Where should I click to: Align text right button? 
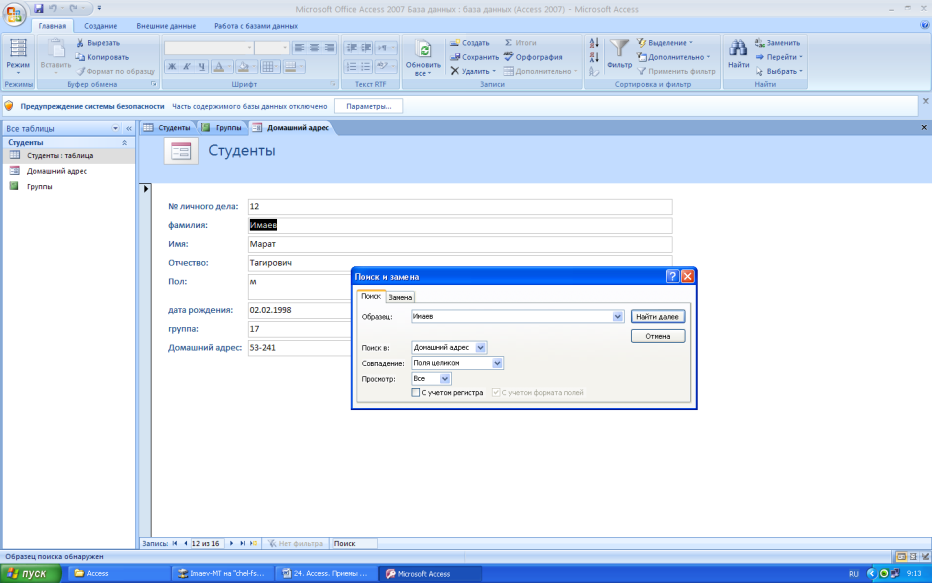point(329,48)
